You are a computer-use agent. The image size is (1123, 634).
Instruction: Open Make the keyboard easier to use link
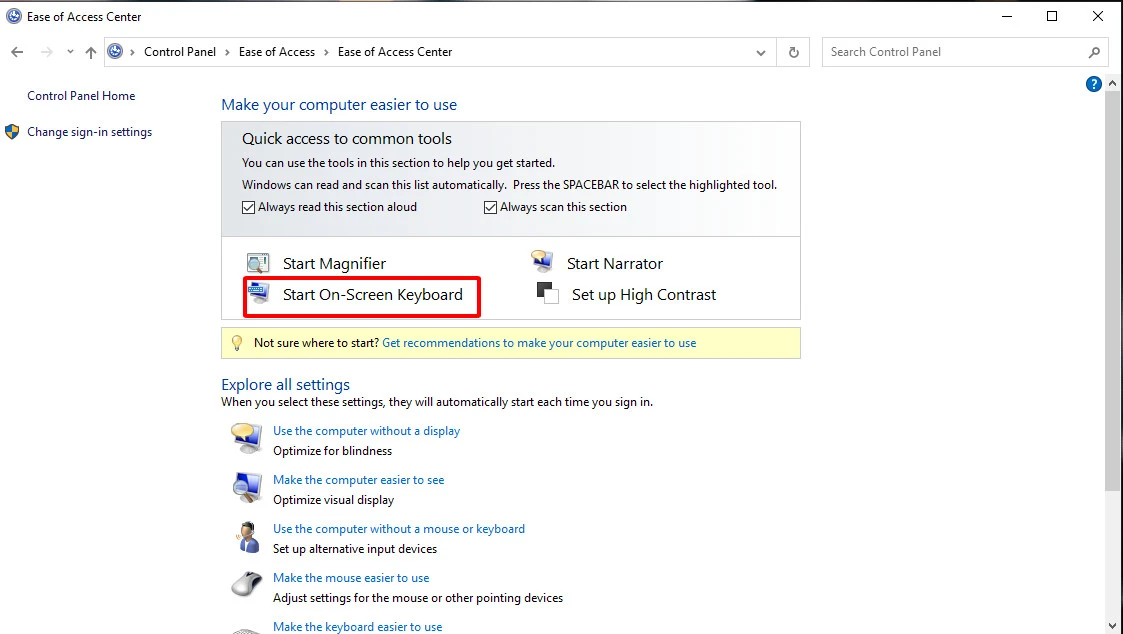pyautogui.click(x=357, y=627)
